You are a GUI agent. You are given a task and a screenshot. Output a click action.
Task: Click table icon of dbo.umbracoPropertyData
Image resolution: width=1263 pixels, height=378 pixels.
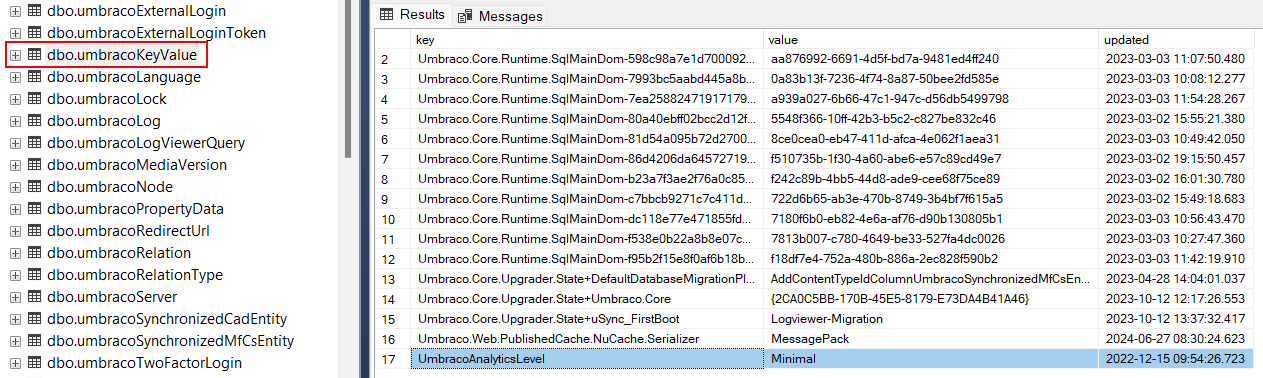coord(34,209)
